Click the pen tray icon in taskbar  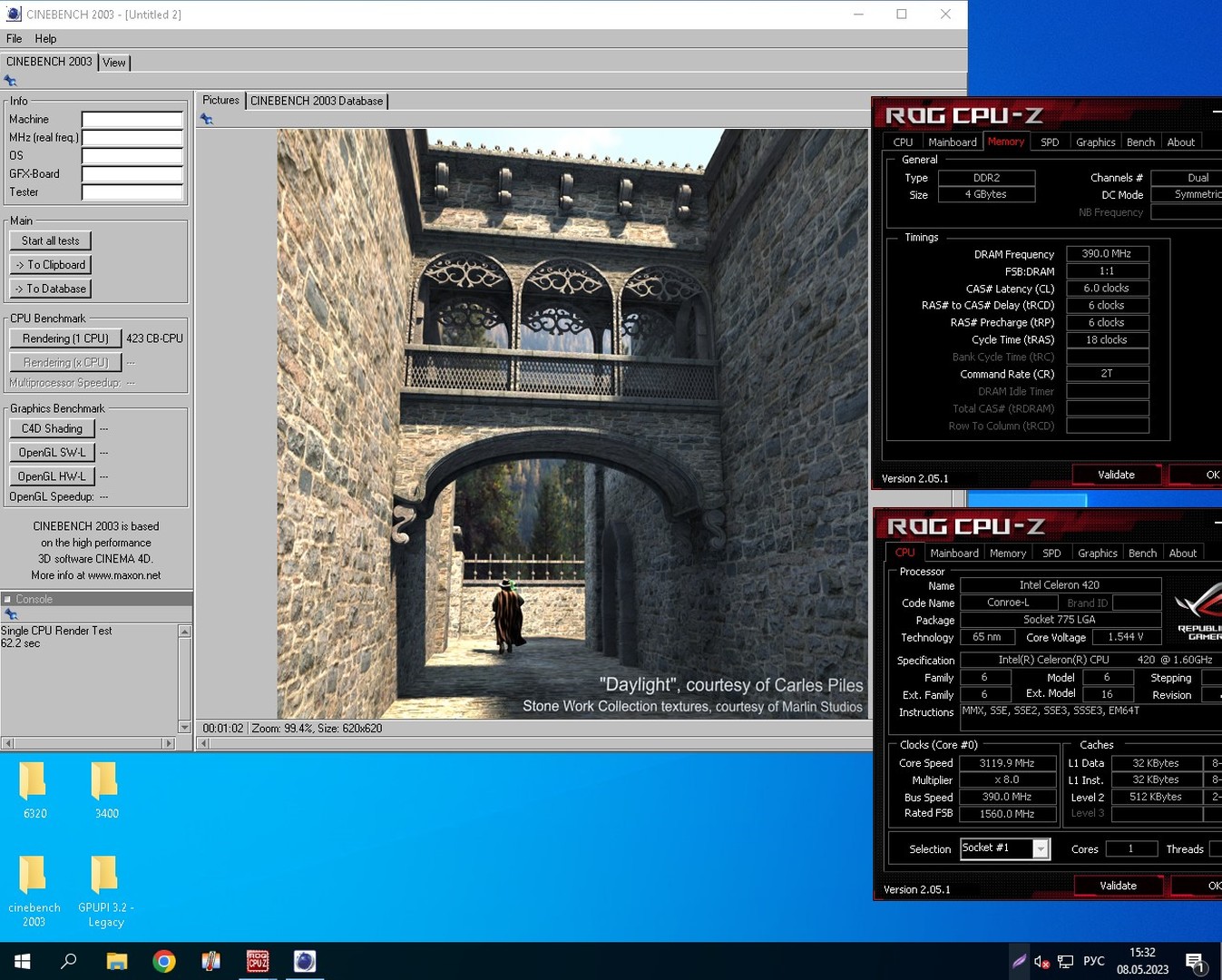[x=1019, y=961]
